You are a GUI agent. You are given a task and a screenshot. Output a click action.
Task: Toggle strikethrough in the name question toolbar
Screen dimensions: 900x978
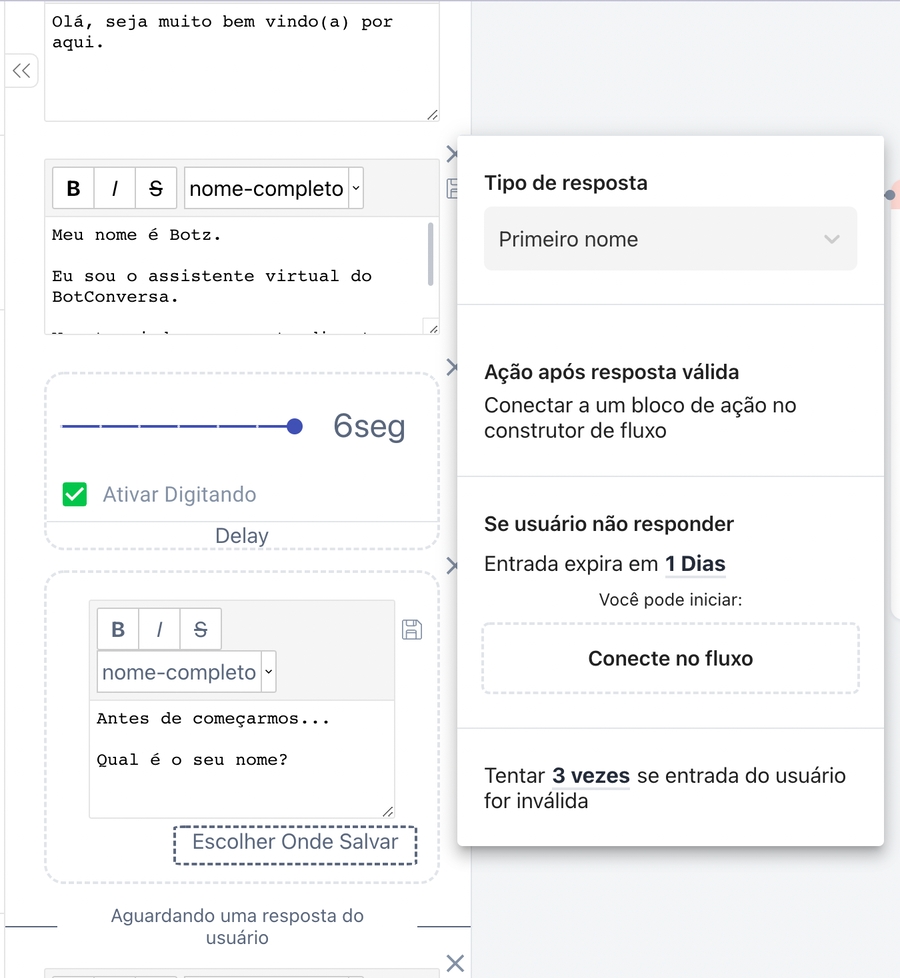point(200,629)
